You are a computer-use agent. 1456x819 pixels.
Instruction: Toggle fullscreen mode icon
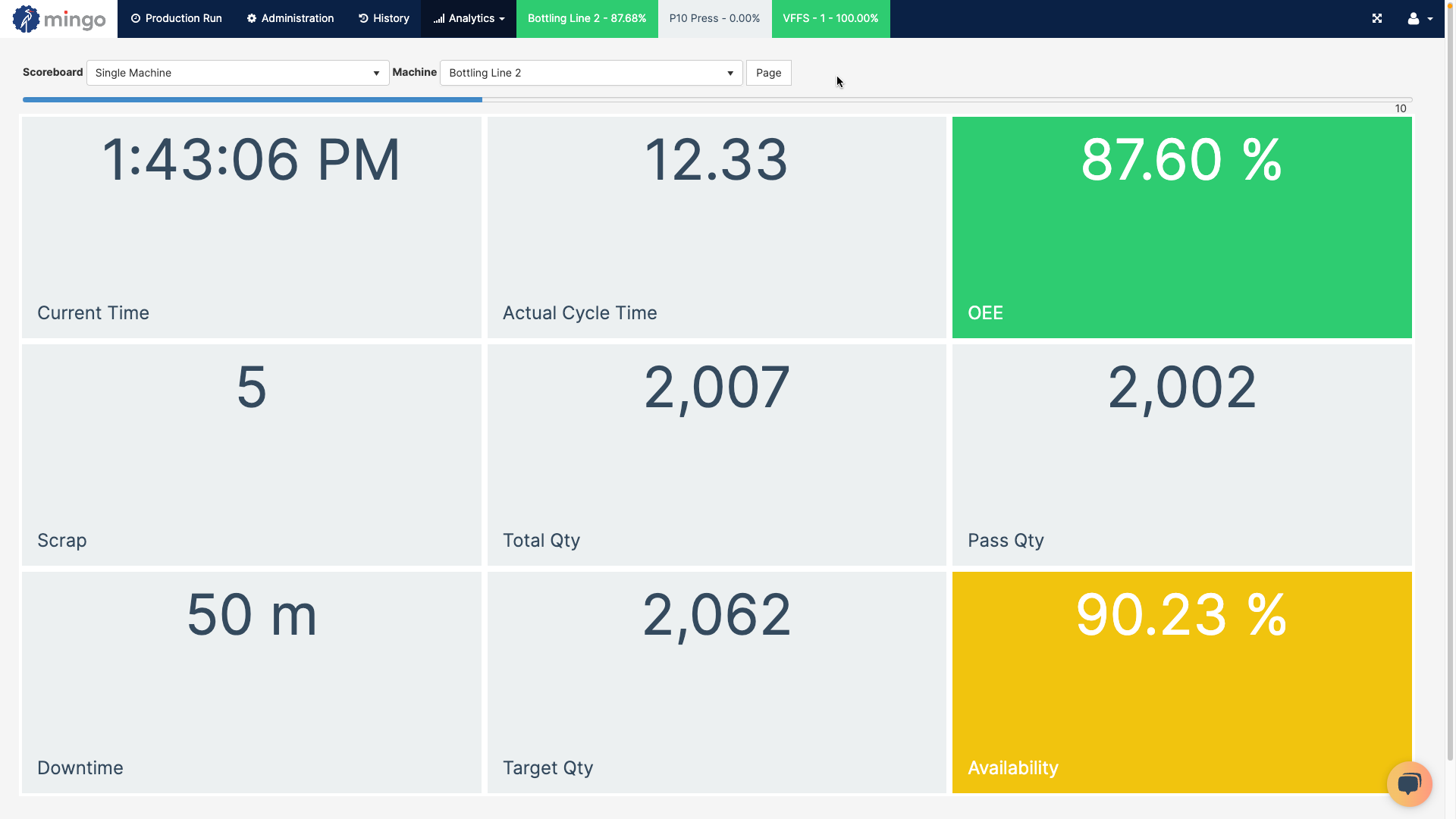(x=1377, y=18)
